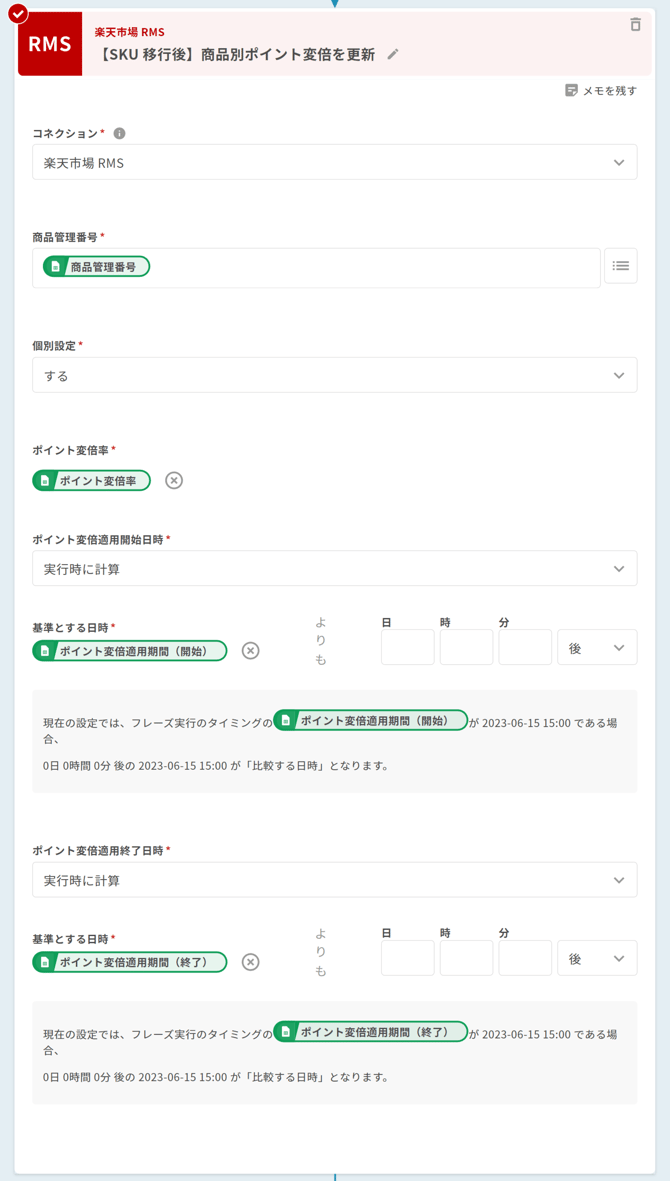The height and width of the screenshot is (1181, 670).
Task: Open the first 後 direction dropdown
Action: pyautogui.click(x=597, y=647)
